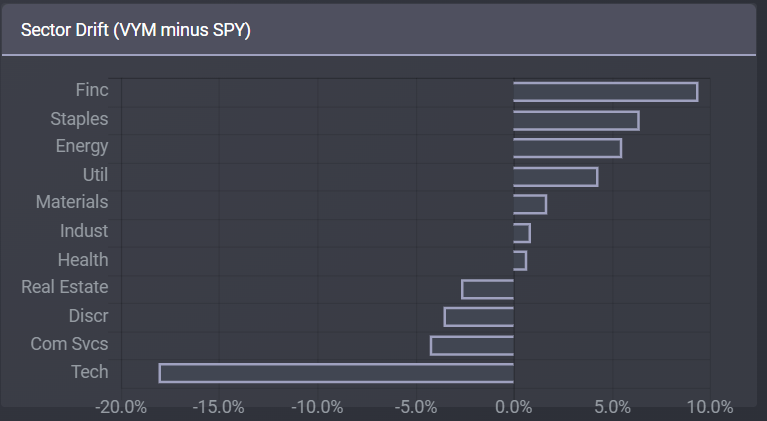Click the long Tech bar
Viewport: 767px width, 421px height.
pyautogui.click(x=337, y=373)
